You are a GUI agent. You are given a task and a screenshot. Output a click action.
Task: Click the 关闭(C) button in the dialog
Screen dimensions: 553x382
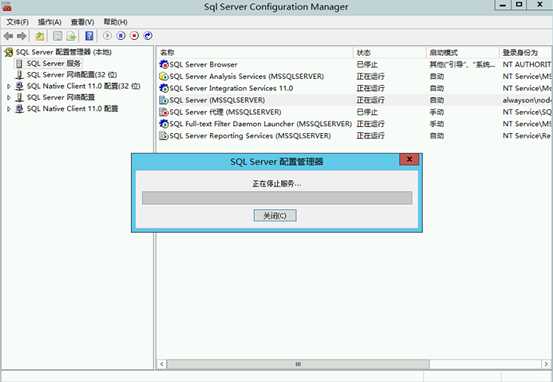275,216
